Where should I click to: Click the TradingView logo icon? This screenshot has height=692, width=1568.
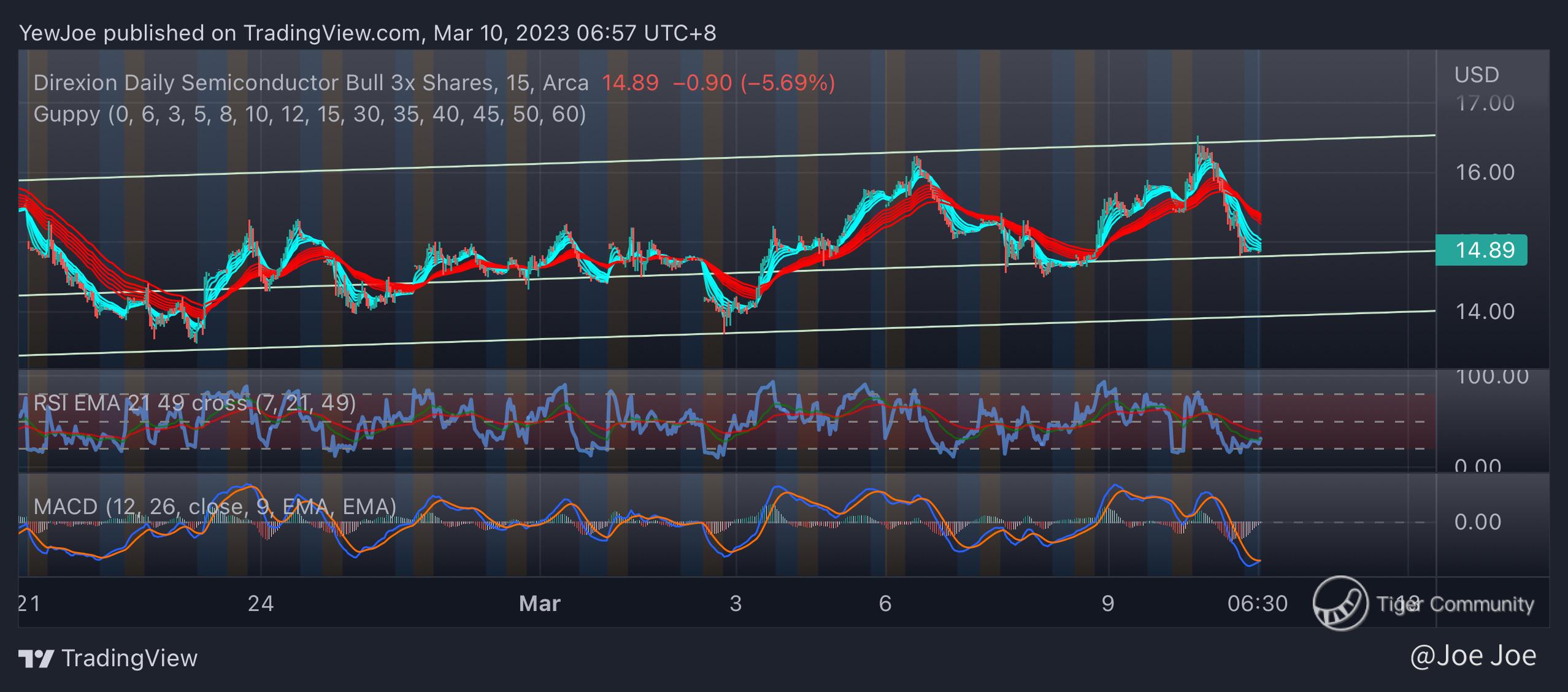(37, 659)
